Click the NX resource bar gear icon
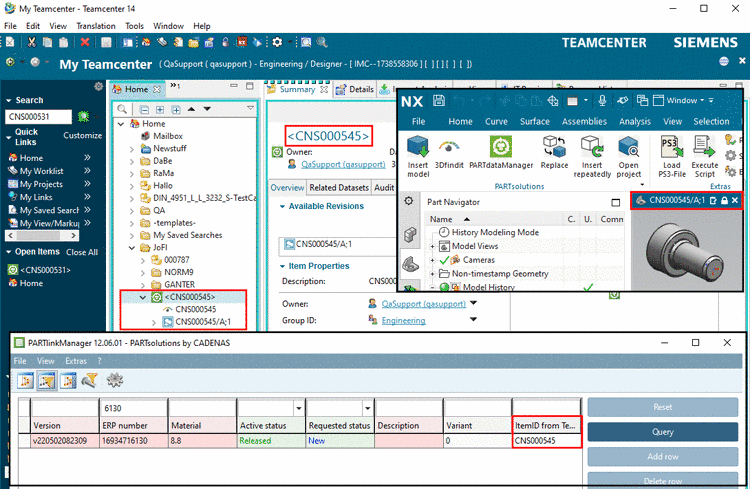750x489 pixels. [409, 201]
